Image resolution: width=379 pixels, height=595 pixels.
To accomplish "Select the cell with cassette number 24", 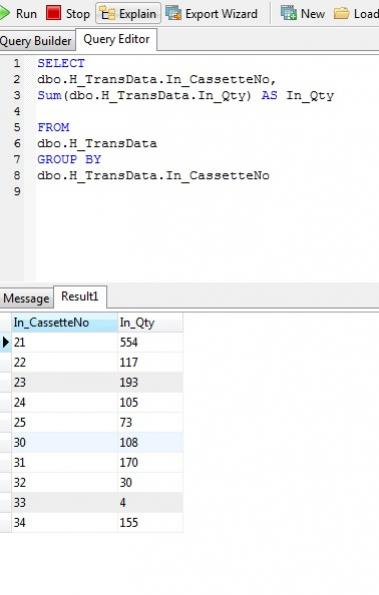I will click(64, 403).
